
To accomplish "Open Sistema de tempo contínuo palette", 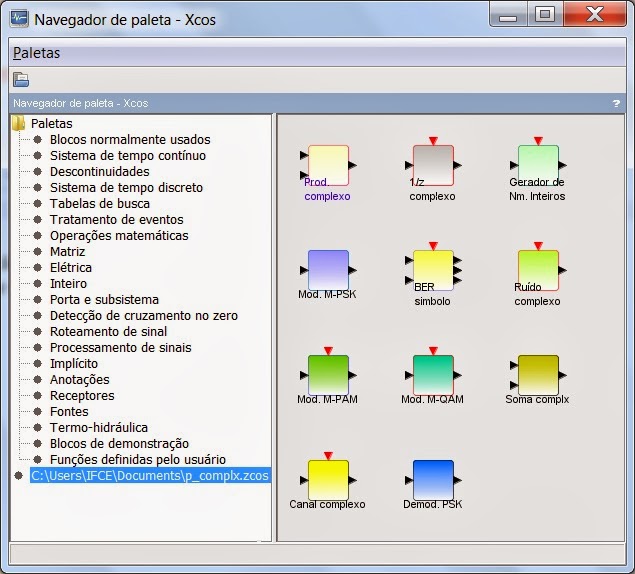I will click(128, 156).
